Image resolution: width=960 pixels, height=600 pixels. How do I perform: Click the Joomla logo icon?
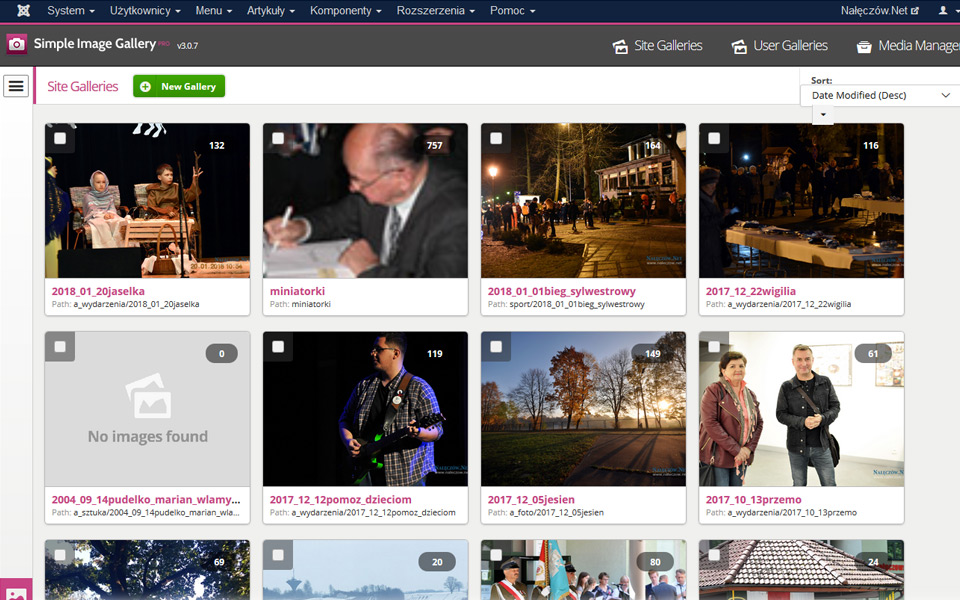coord(23,10)
